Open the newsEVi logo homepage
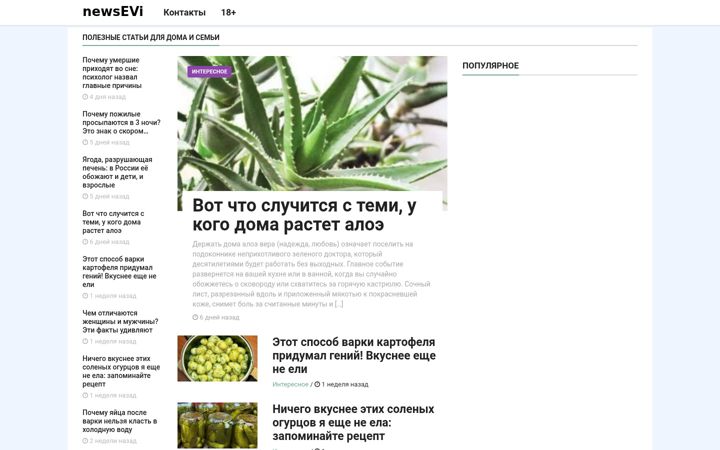Viewport: 720px width, 450px height. [x=112, y=11]
